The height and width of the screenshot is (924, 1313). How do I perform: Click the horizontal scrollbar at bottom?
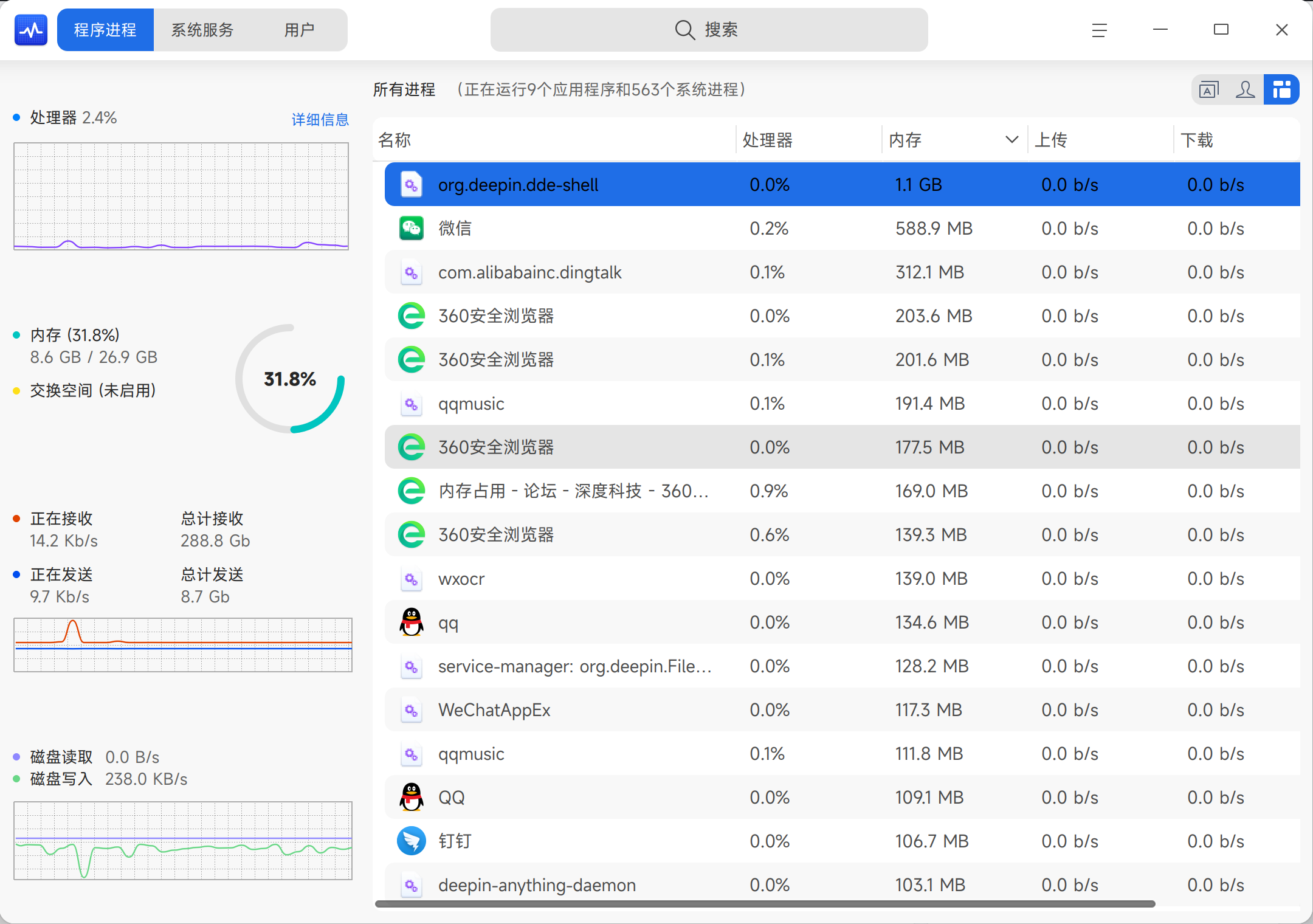(765, 904)
